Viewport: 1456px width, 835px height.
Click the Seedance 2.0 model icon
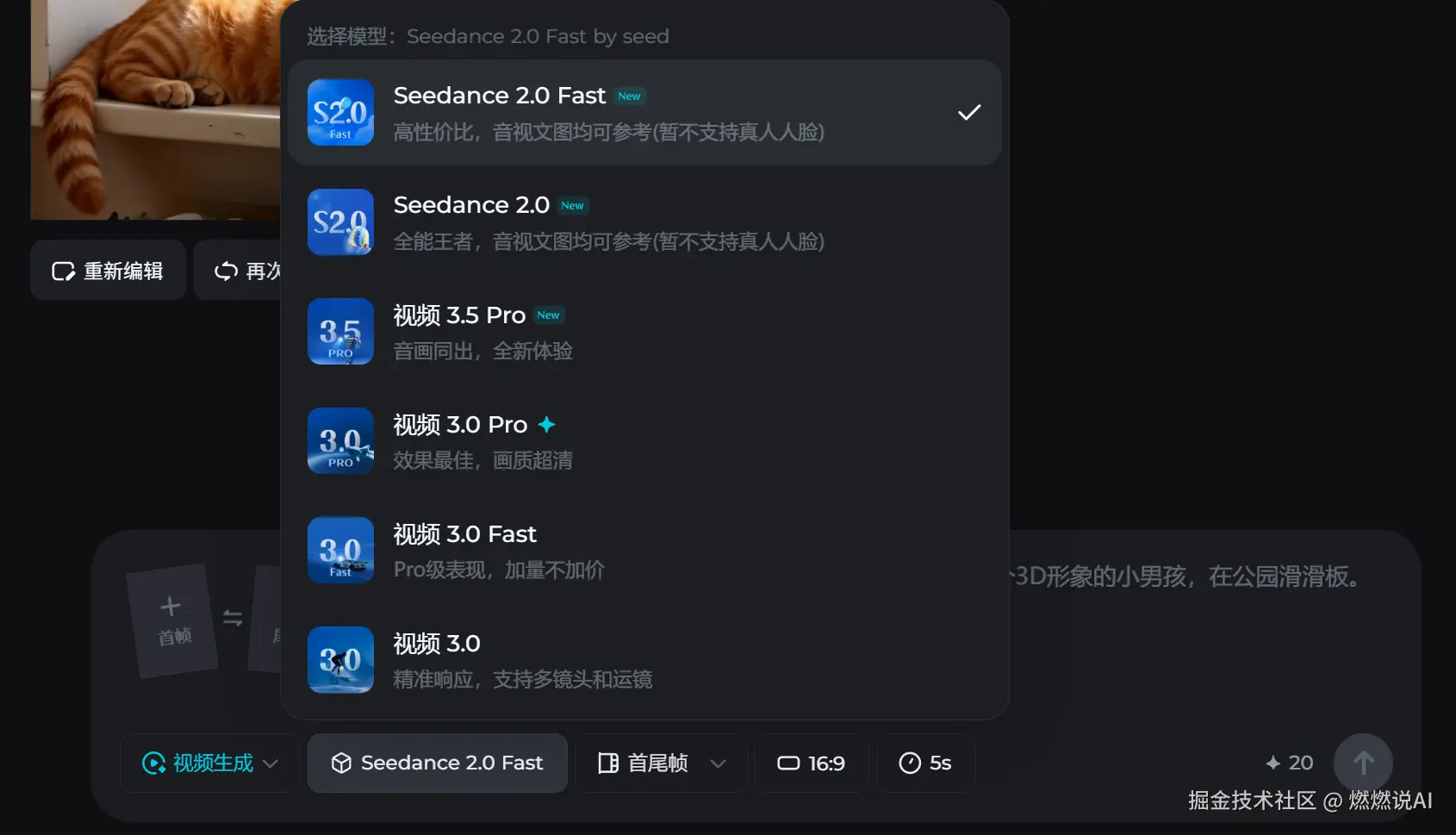(340, 221)
